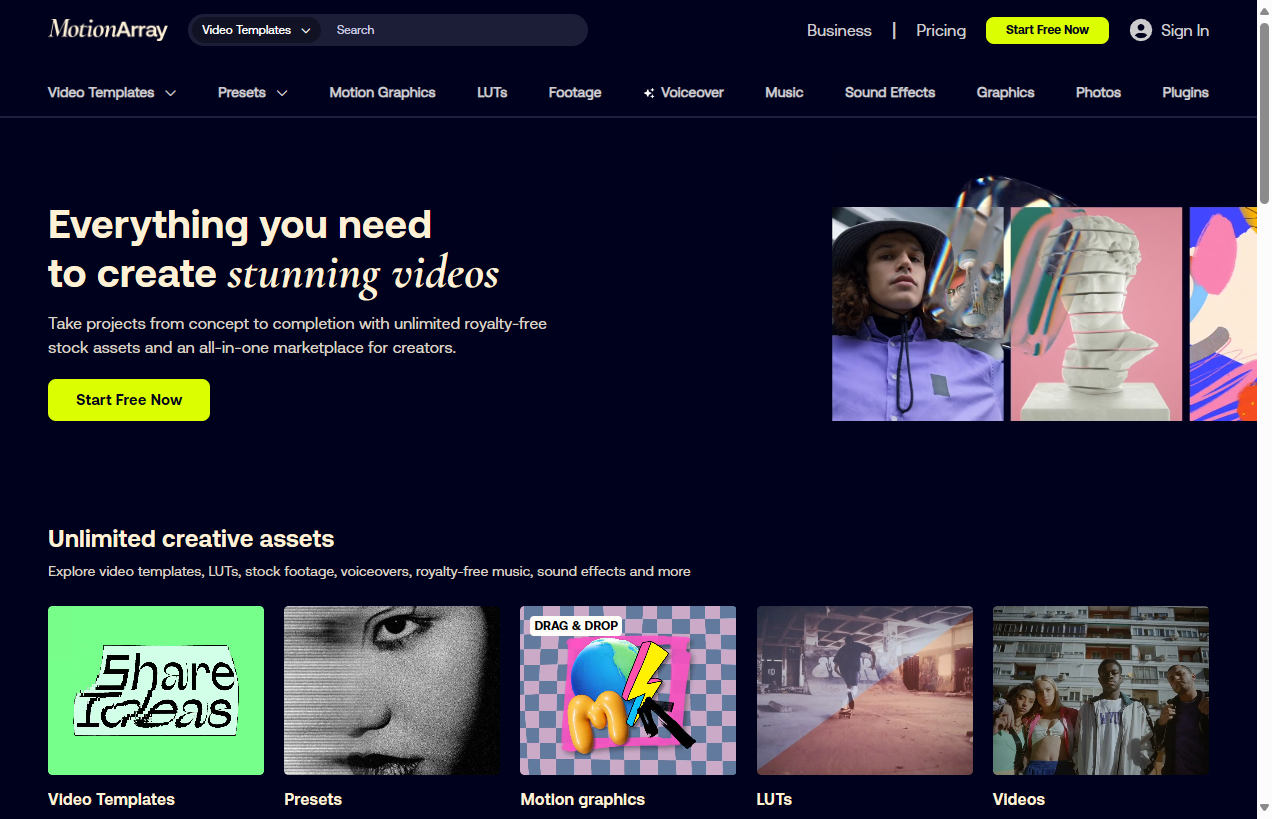Open the Video Templates search category dropdown

point(256,30)
